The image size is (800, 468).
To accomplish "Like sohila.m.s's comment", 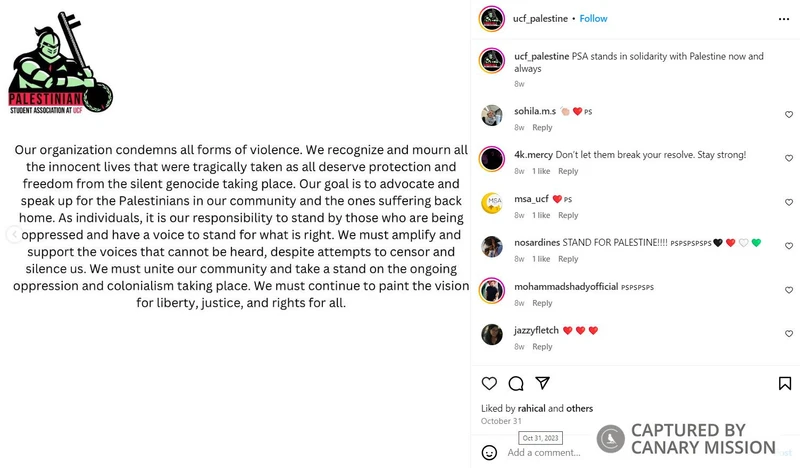I will [789, 115].
